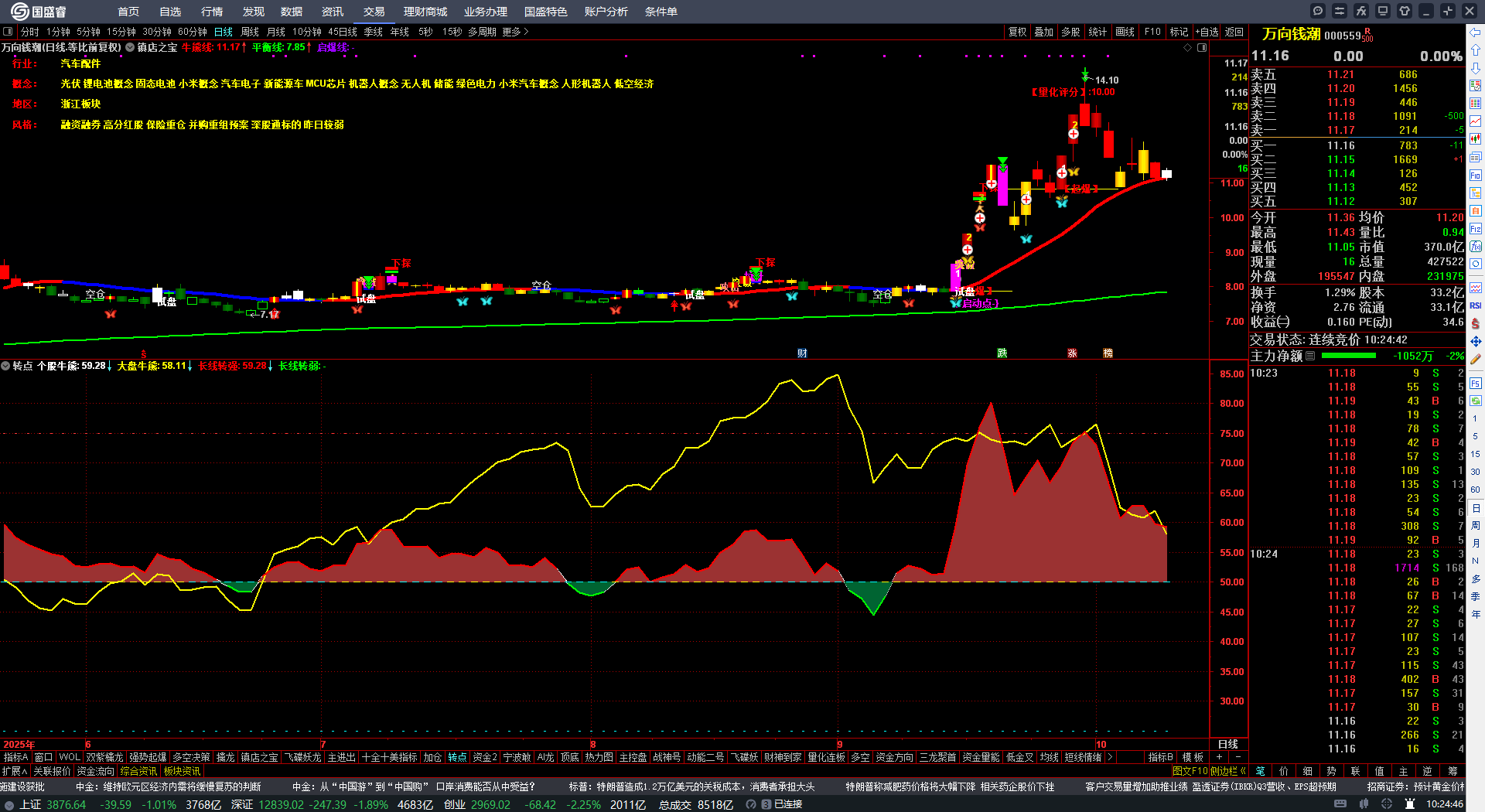Click the plus zoom-in chart button

pos(1220,757)
